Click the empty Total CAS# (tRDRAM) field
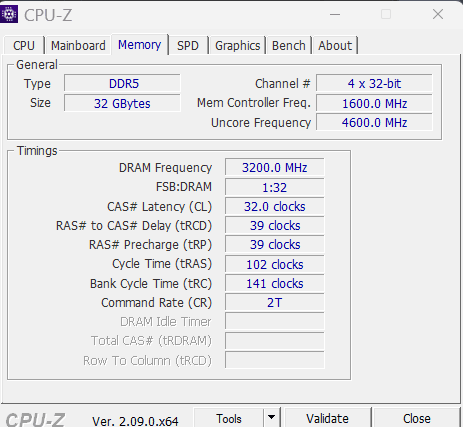Viewport: 463px width, 427px height. tap(275, 341)
